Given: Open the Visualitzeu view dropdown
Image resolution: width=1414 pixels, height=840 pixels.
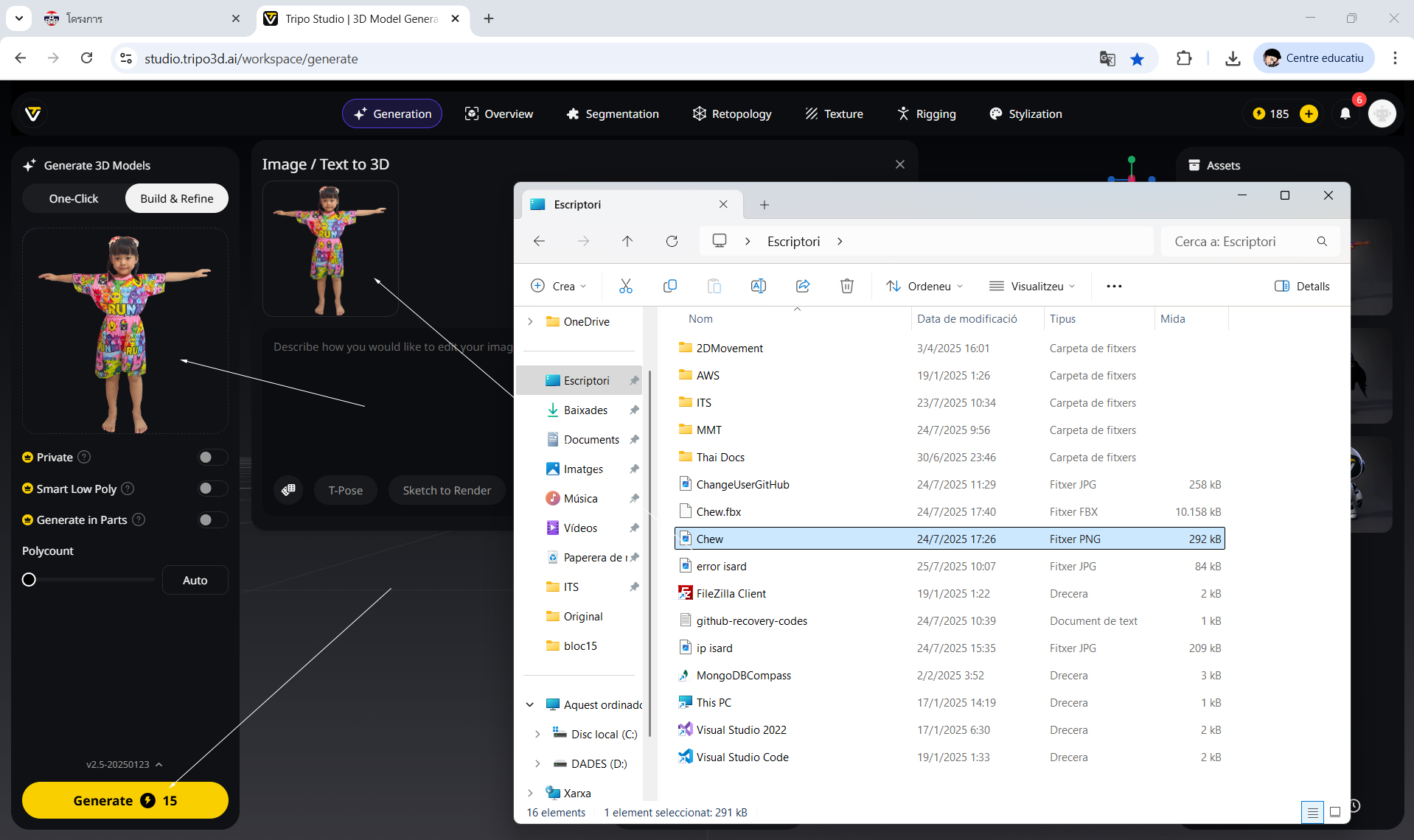Looking at the screenshot, I should (1032, 286).
